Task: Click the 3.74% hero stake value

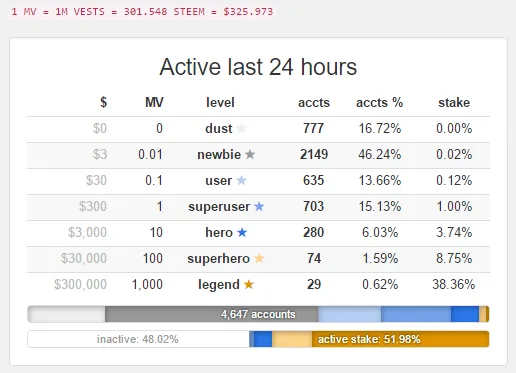Action: (454, 232)
